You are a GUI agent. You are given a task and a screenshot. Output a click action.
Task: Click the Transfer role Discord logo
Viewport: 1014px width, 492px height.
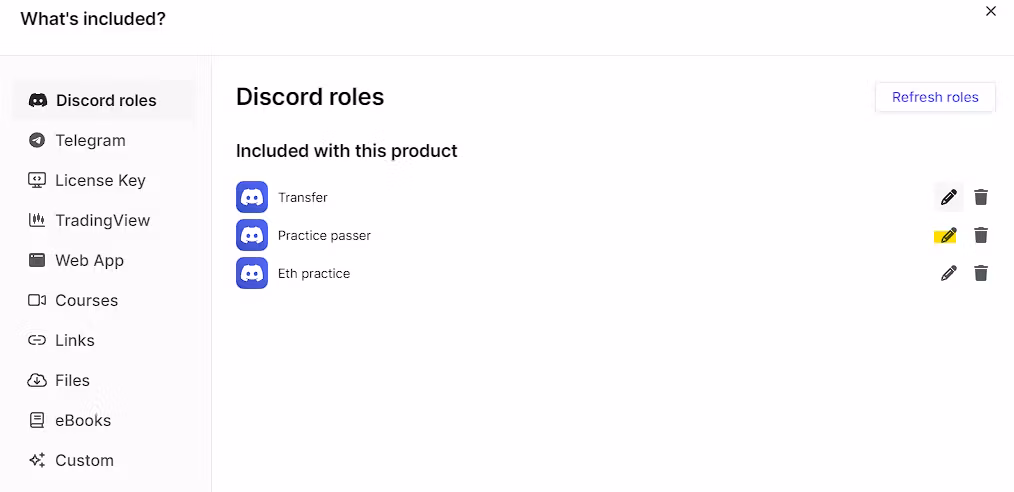pyautogui.click(x=252, y=197)
